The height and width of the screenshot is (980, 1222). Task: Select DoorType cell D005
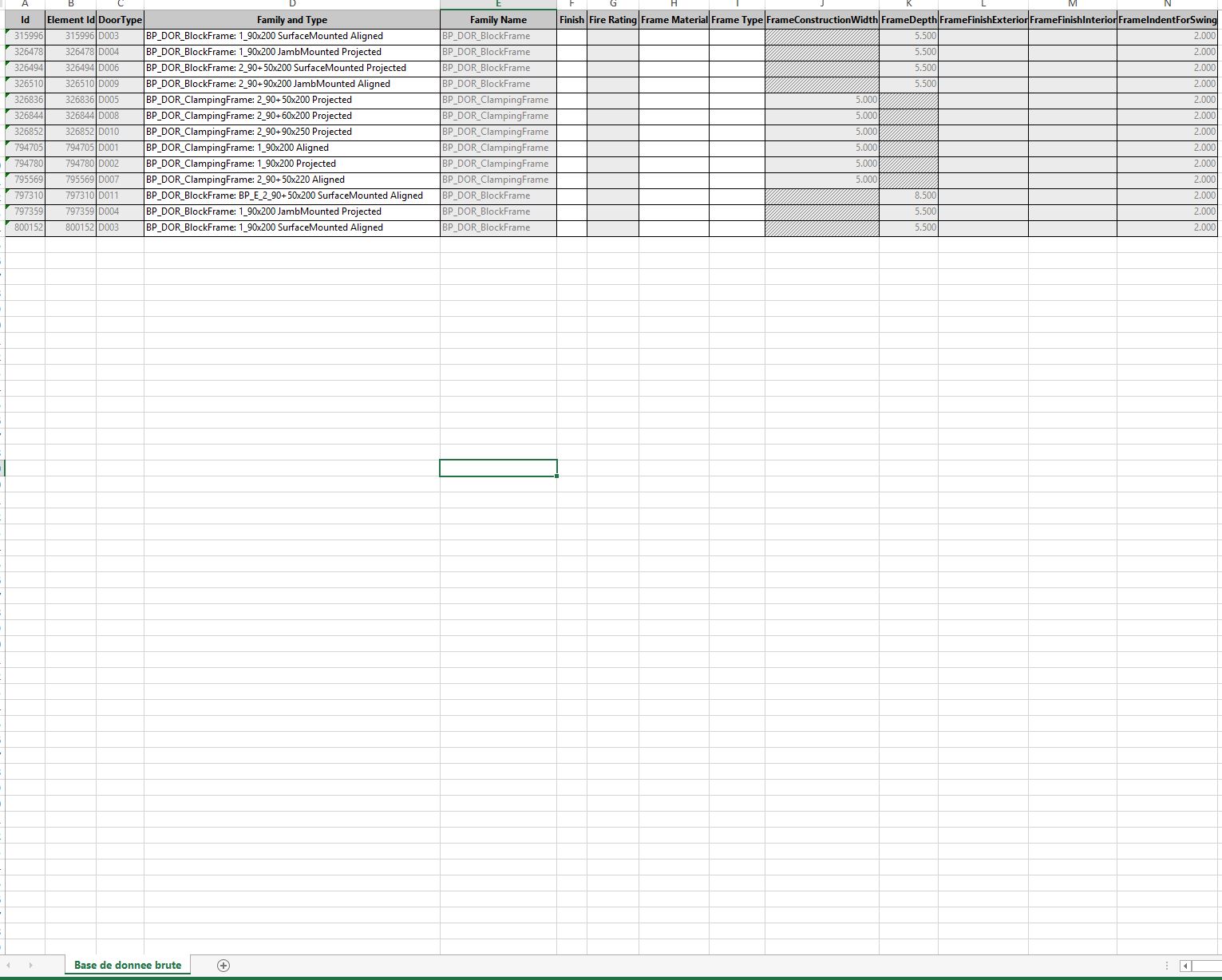(x=121, y=100)
